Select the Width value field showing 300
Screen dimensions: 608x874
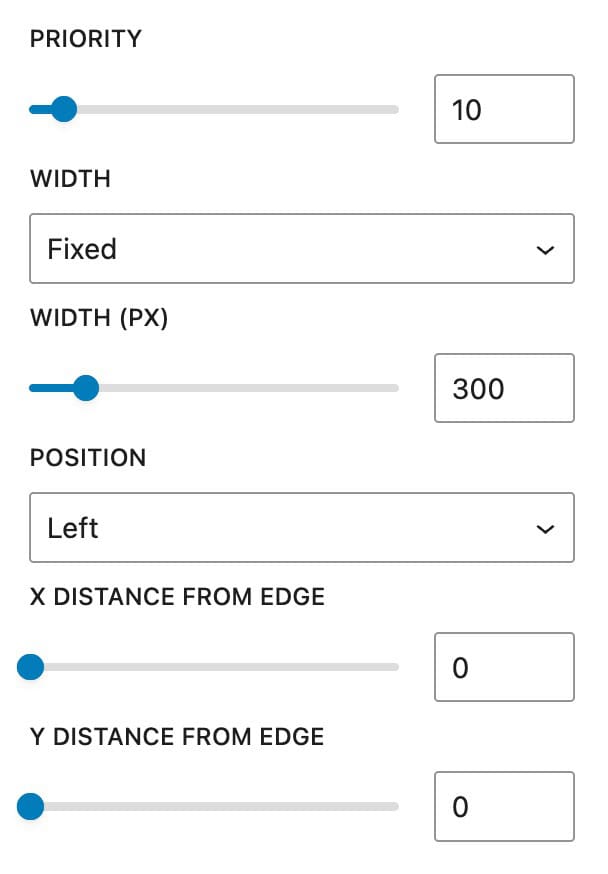pyautogui.click(x=503, y=388)
